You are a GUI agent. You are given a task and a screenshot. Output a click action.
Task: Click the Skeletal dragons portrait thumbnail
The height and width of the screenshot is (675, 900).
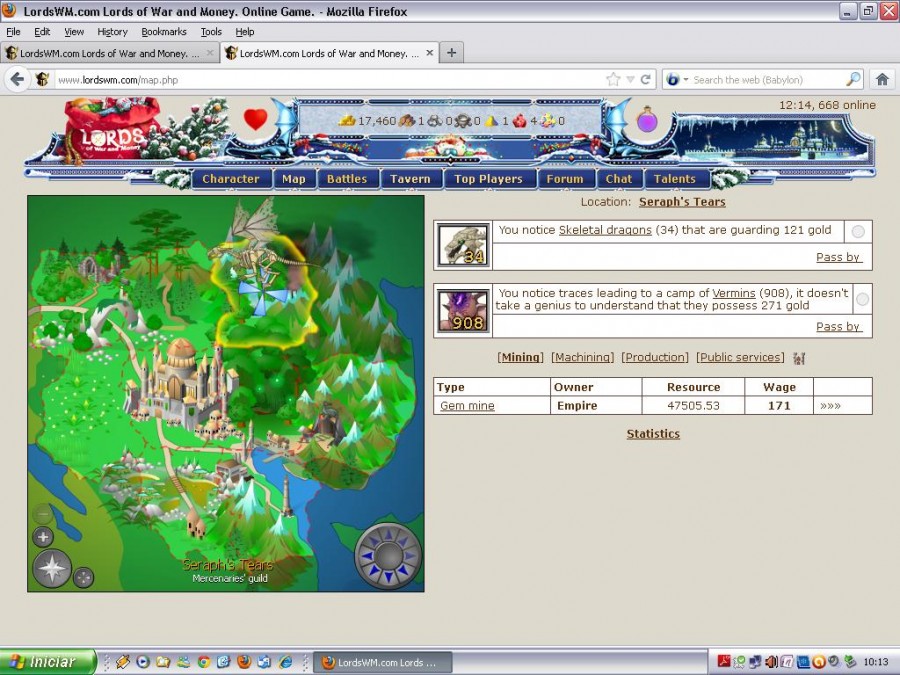tap(463, 245)
